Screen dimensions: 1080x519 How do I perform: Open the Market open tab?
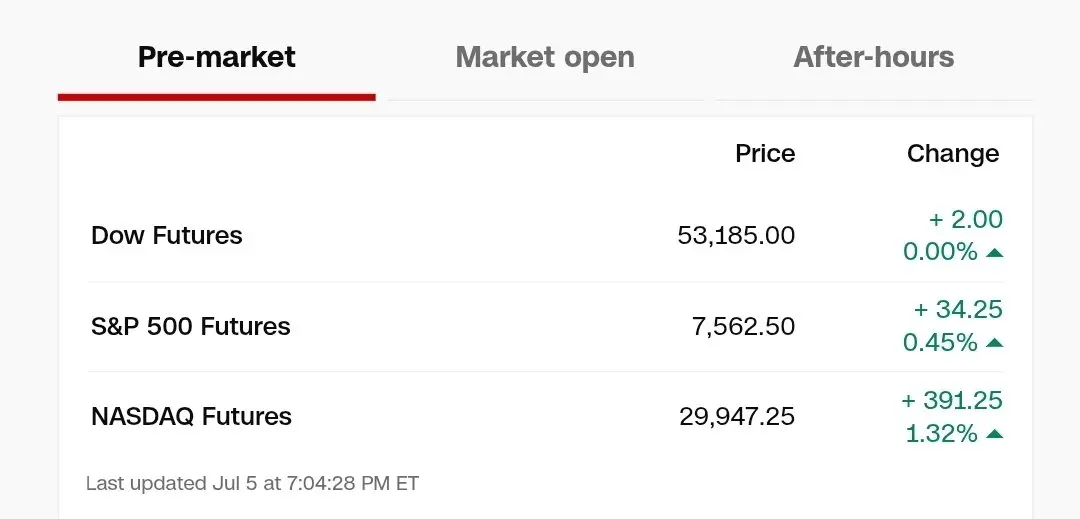click(x=545, y=56)
